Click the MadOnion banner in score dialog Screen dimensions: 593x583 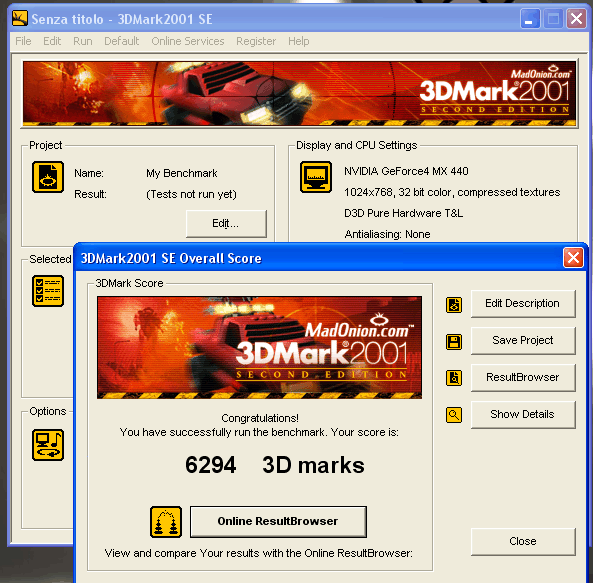tap(259, 347)
